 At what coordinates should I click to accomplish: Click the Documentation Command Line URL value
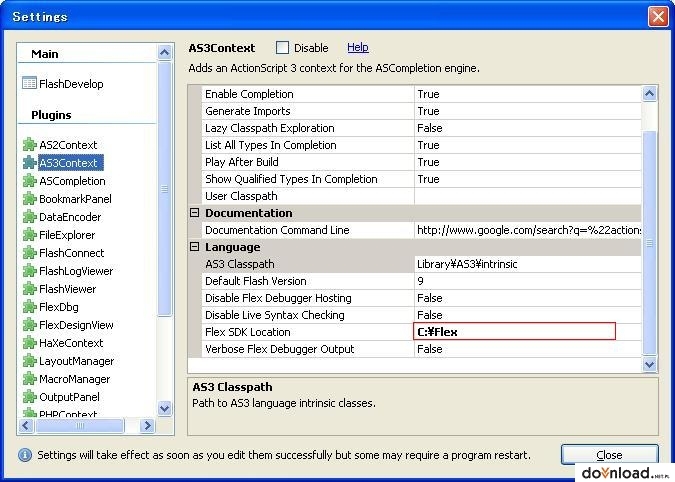coord(529,230)
